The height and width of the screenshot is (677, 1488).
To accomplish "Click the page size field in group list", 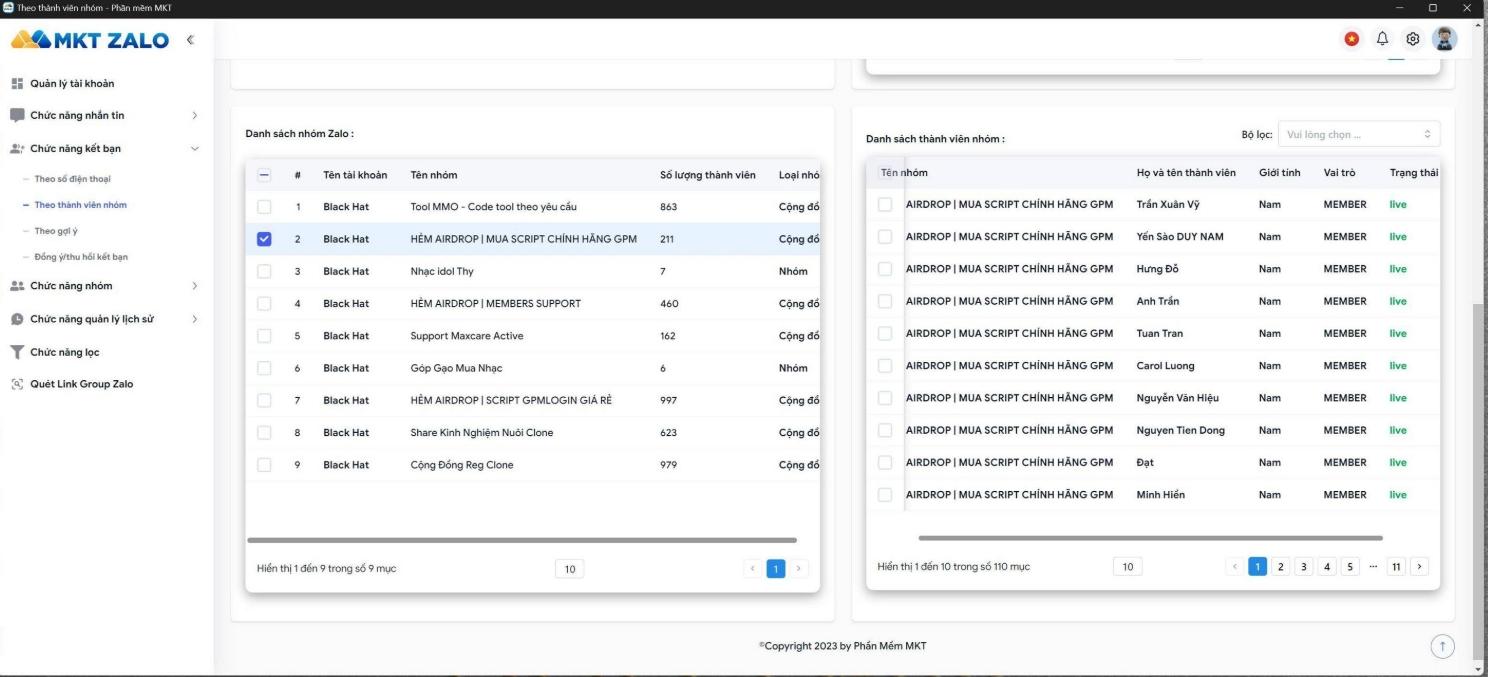I will [x=569, y=569].
